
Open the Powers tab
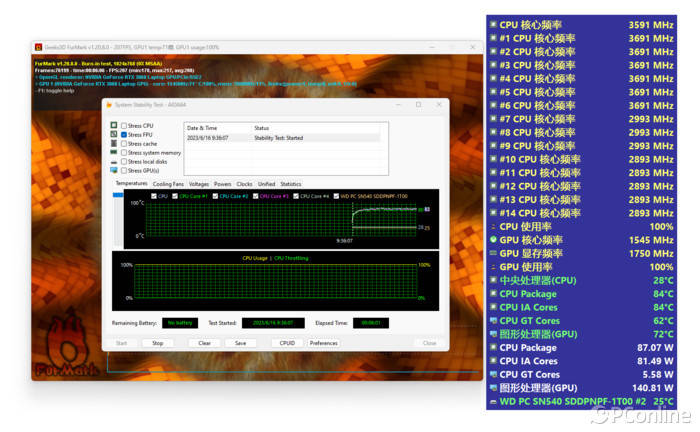pos(222,184)
